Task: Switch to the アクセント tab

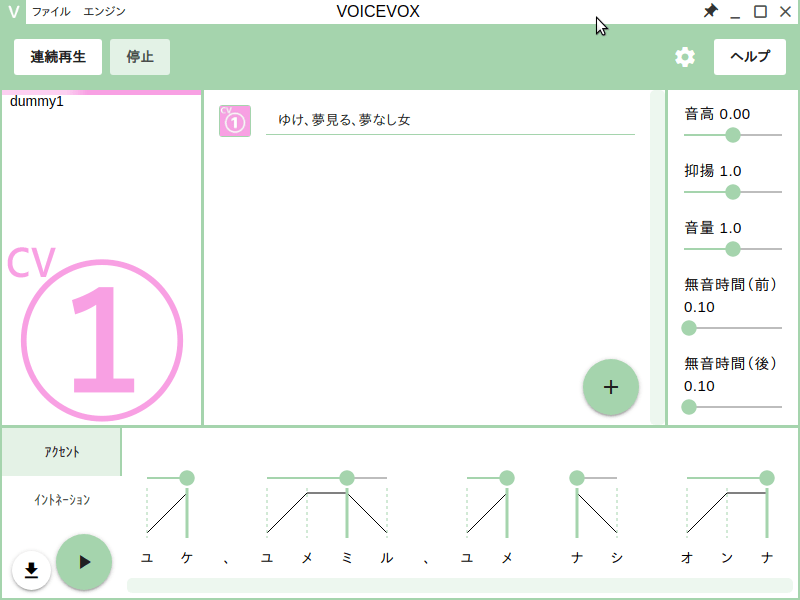Action: [x=61, y=452]
